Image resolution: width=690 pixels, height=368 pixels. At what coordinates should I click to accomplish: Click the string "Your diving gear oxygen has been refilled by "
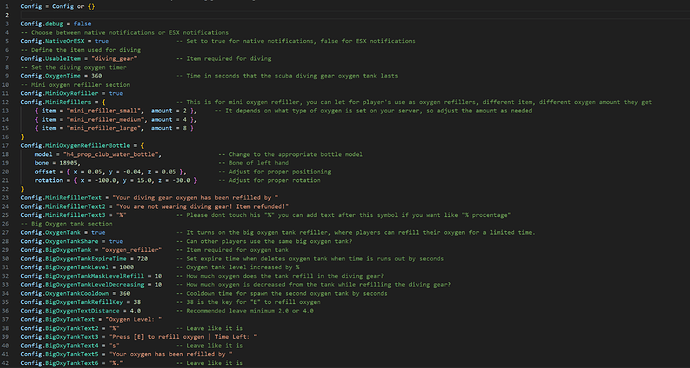[x=195, y=198]
